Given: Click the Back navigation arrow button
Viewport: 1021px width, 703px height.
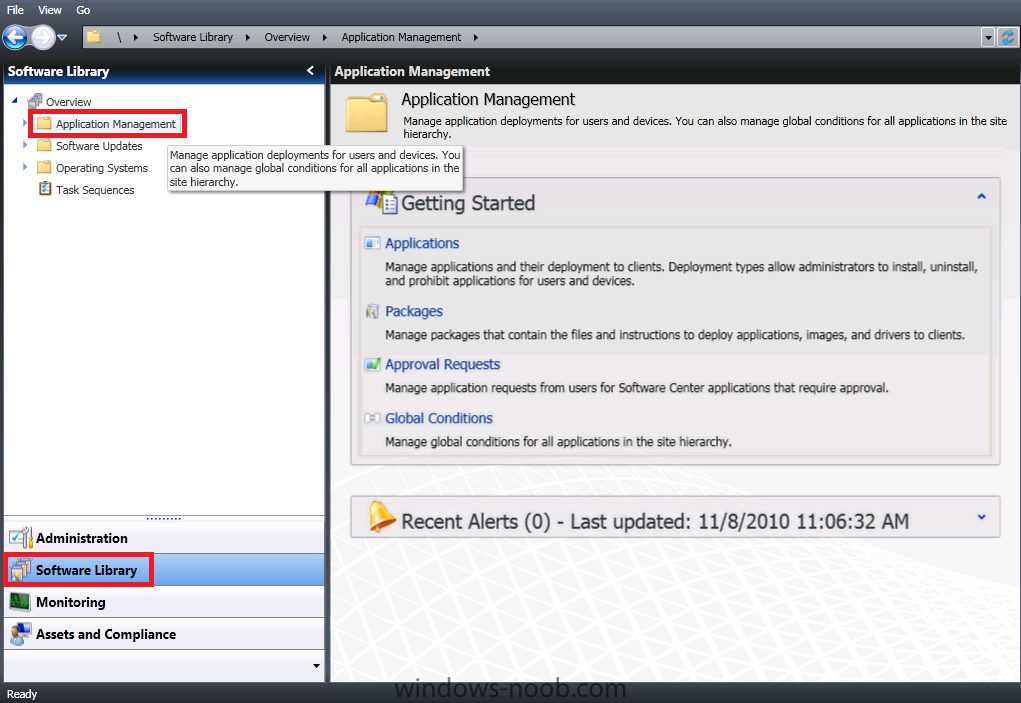Looking at the screenshot, I should (x=15, y=37).
